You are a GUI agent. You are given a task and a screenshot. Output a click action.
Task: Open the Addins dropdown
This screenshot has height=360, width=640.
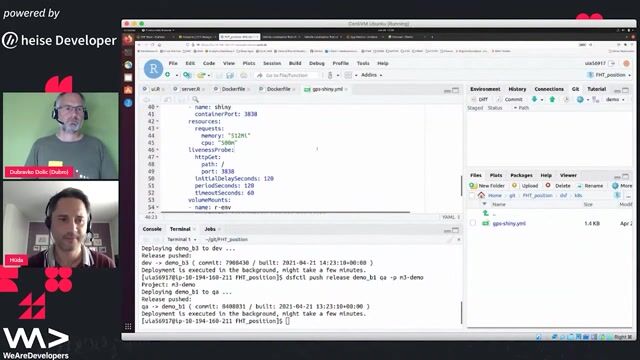point(371,75)
